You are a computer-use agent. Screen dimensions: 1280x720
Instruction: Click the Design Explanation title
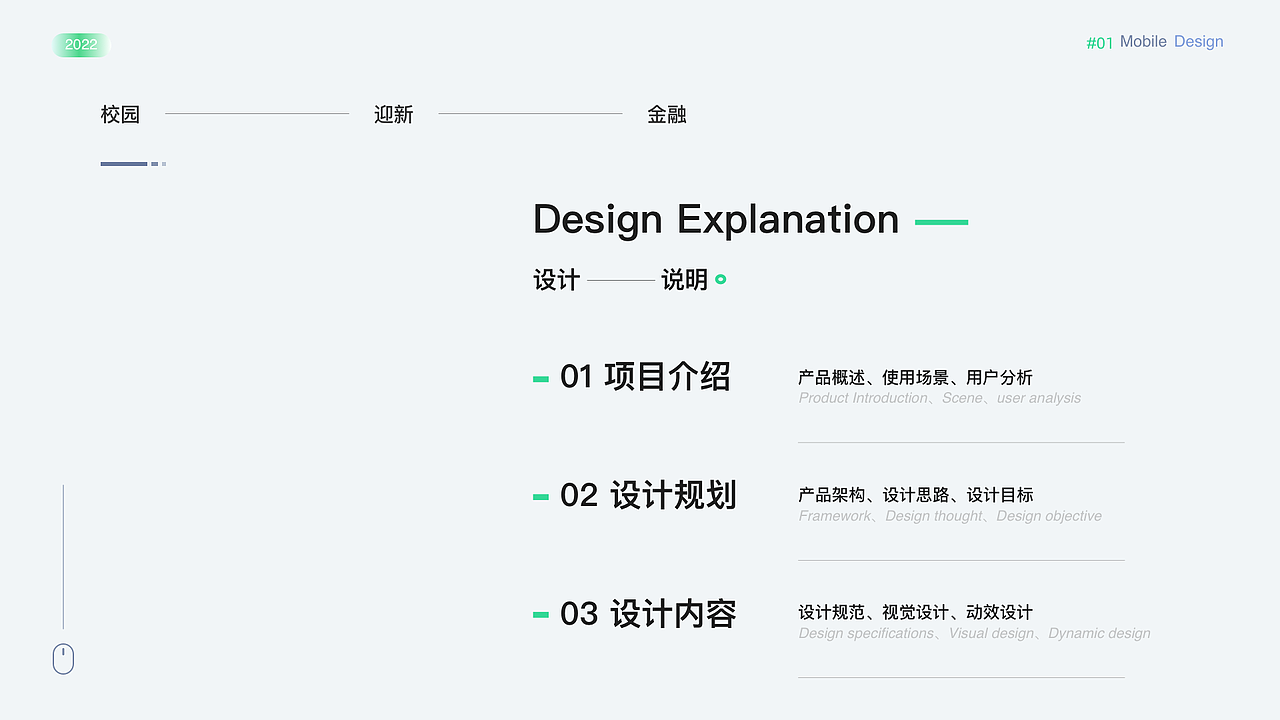click(x=716, y=219)
